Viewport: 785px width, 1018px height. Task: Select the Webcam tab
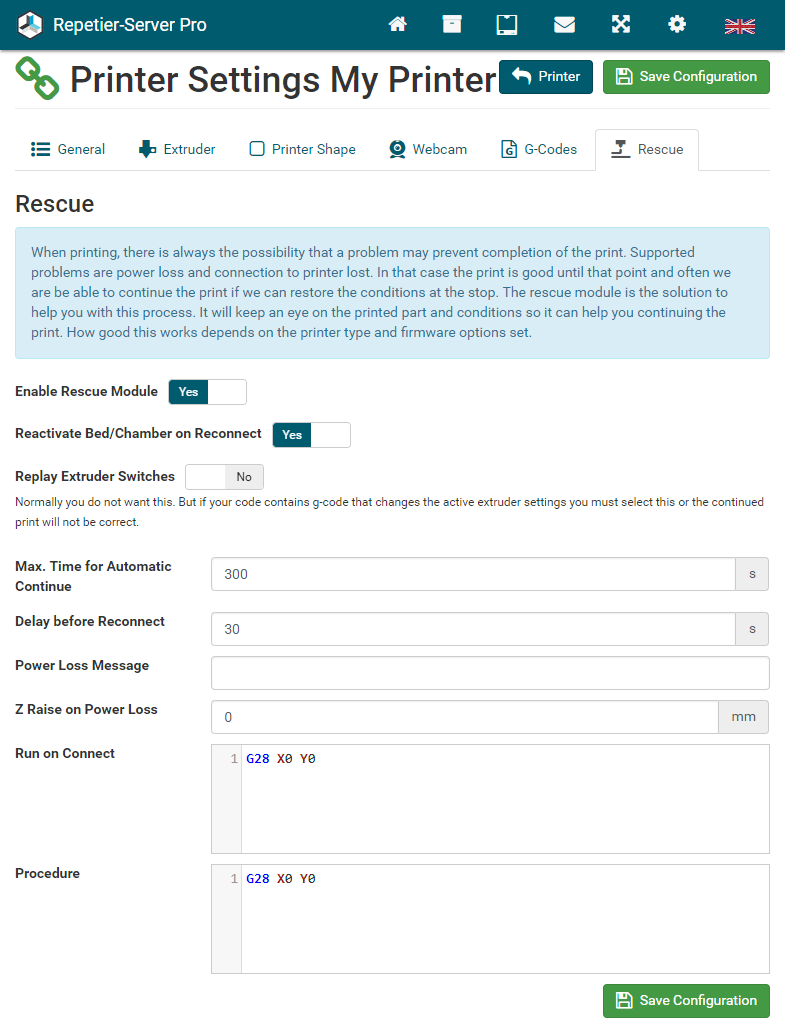coord(427,150)
